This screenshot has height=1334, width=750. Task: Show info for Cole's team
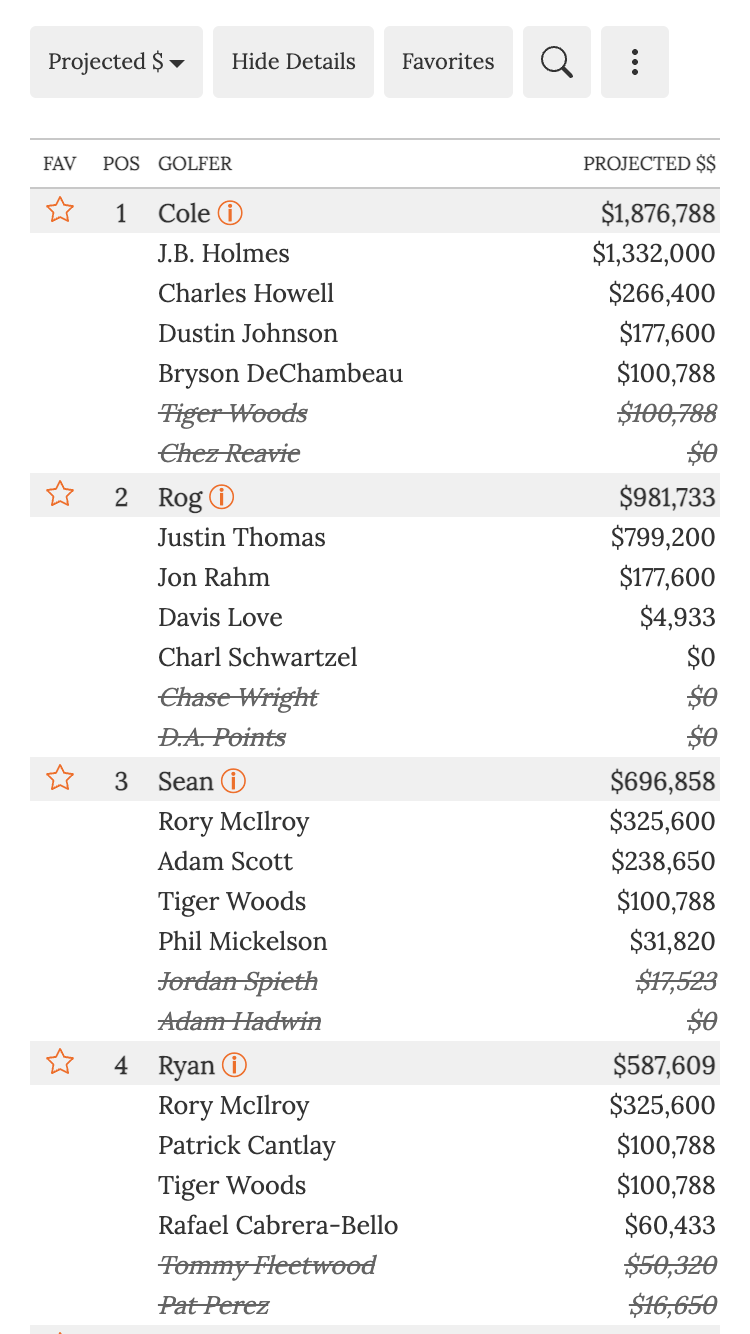[x=231, y=213]
